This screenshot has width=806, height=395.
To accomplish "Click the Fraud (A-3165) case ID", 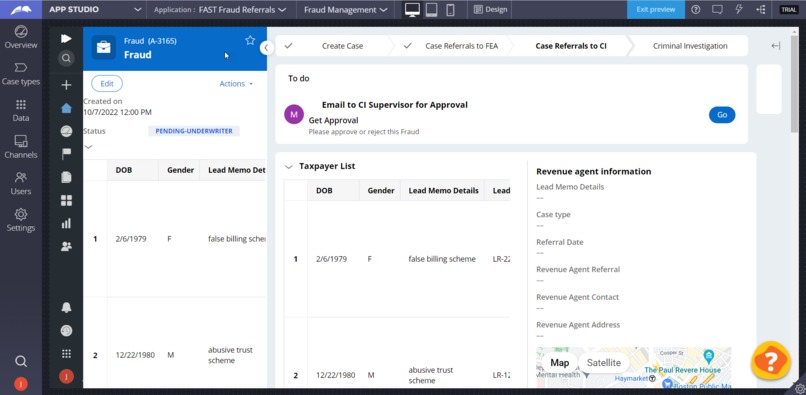I will (150, 41).
